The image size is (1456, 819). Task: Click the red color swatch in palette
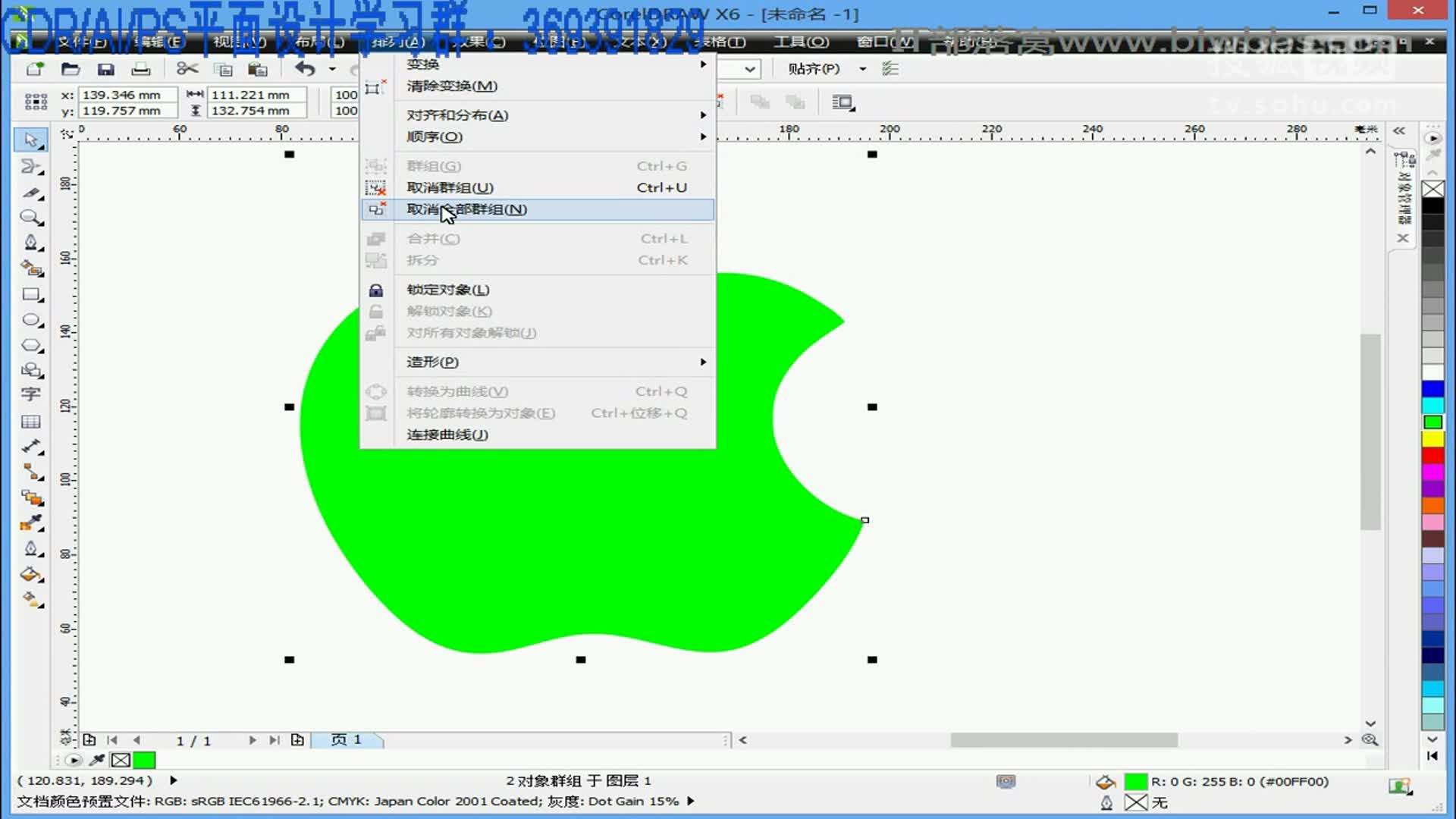pyautogui.click(x=1432, y=455)
